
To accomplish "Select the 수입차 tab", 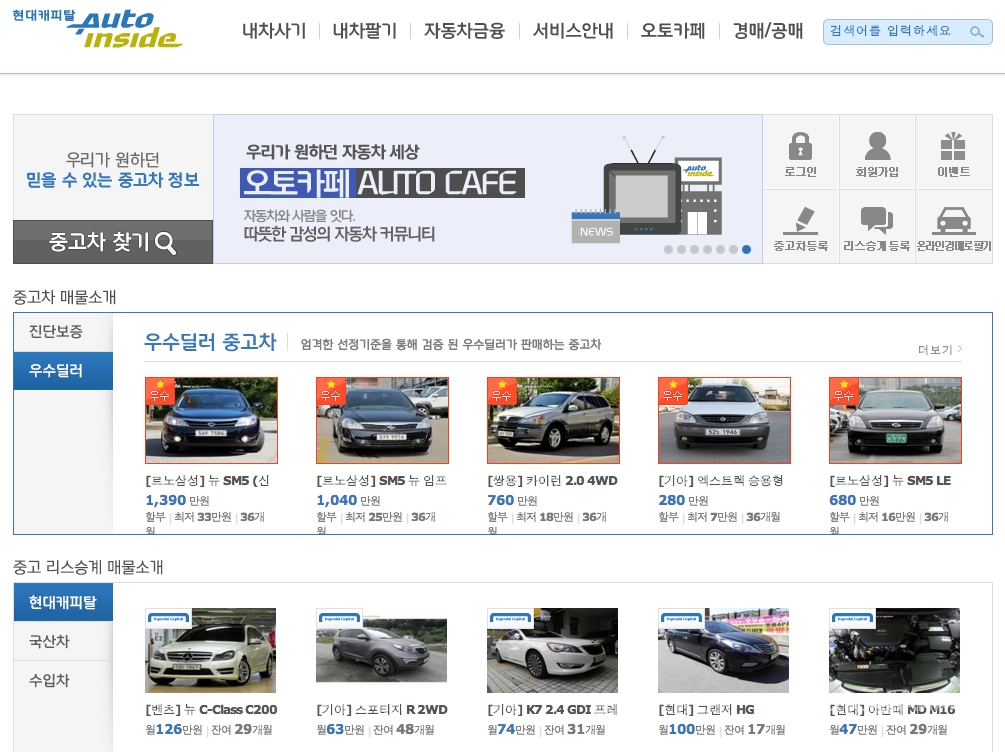I will click(49, 680).
